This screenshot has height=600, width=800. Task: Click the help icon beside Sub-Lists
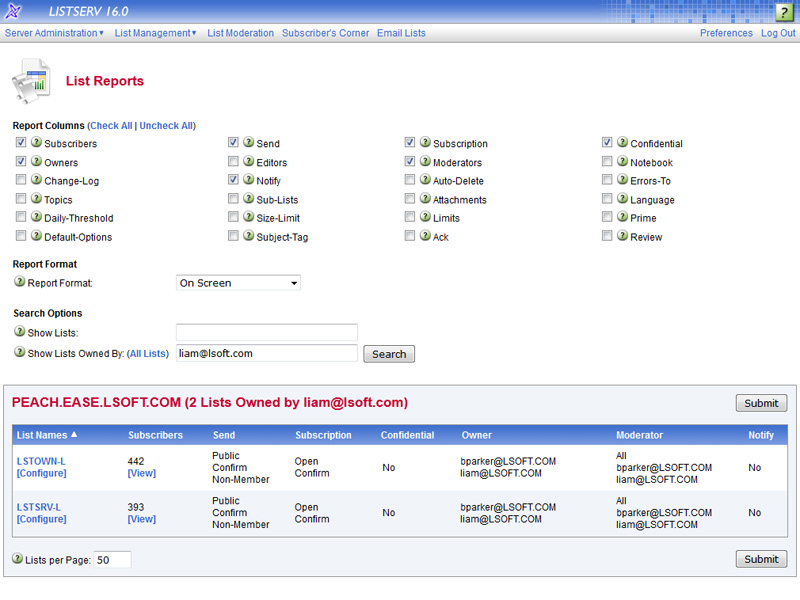pyautogui.click(x=248, y=198)
